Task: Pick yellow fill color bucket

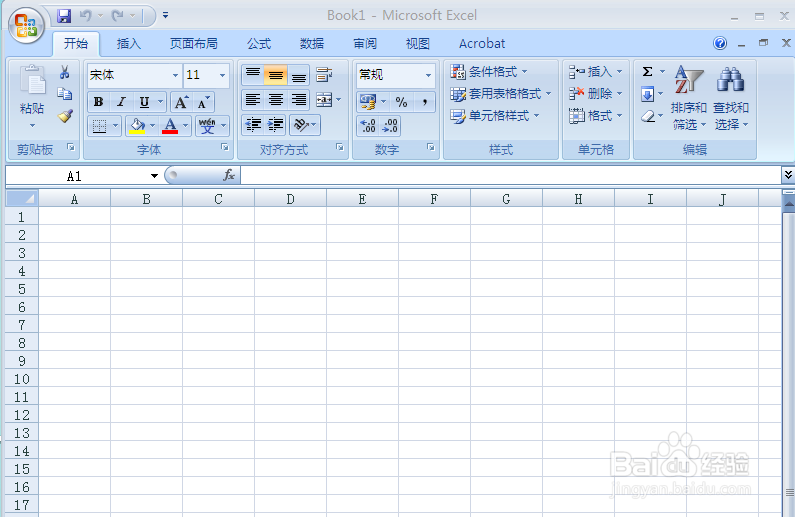Action: (137, 126)
